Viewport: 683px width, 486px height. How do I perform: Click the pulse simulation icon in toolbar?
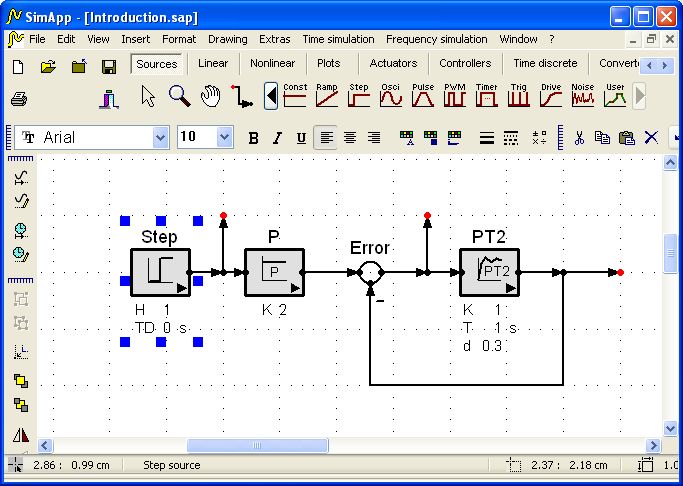click(x=109, y=99)
